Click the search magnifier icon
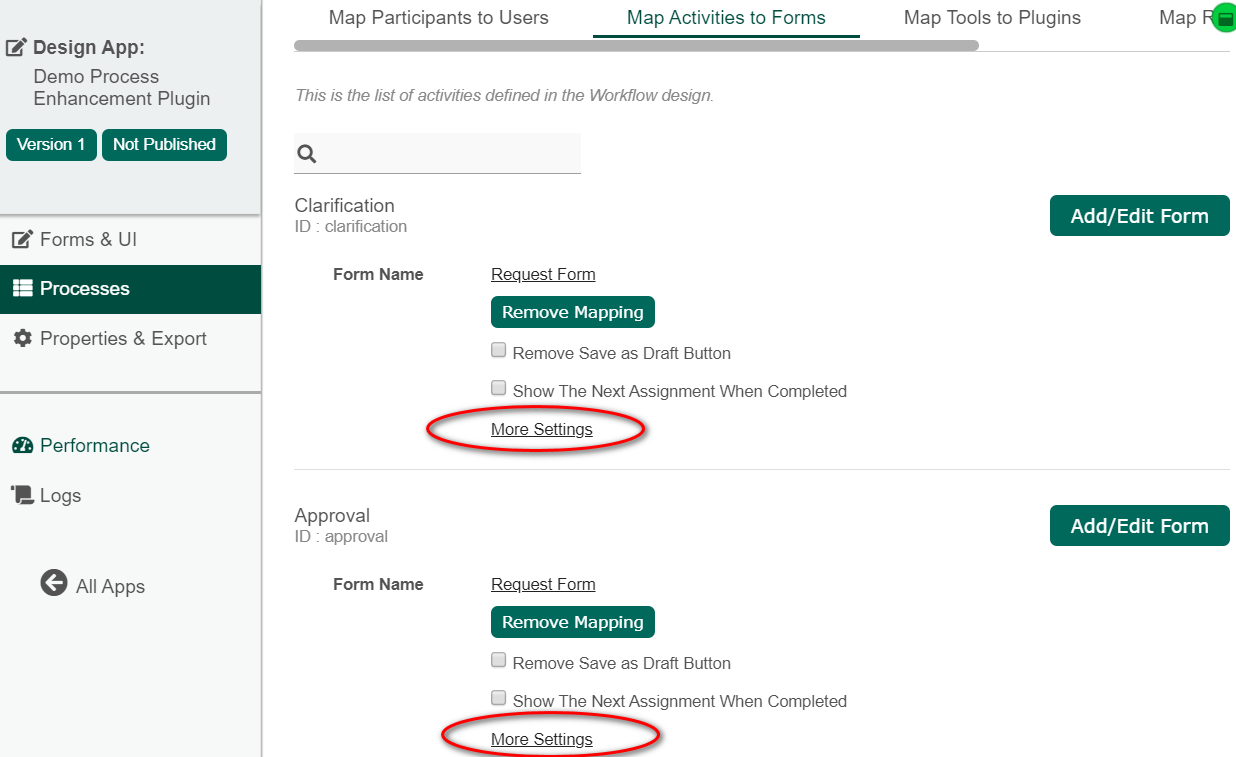The height and width of the screenshot is (757, 1236). 307,154
